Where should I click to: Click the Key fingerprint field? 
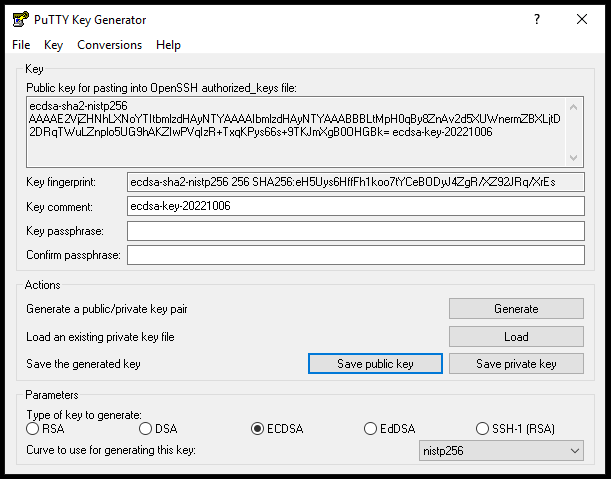tap(356, 182)
